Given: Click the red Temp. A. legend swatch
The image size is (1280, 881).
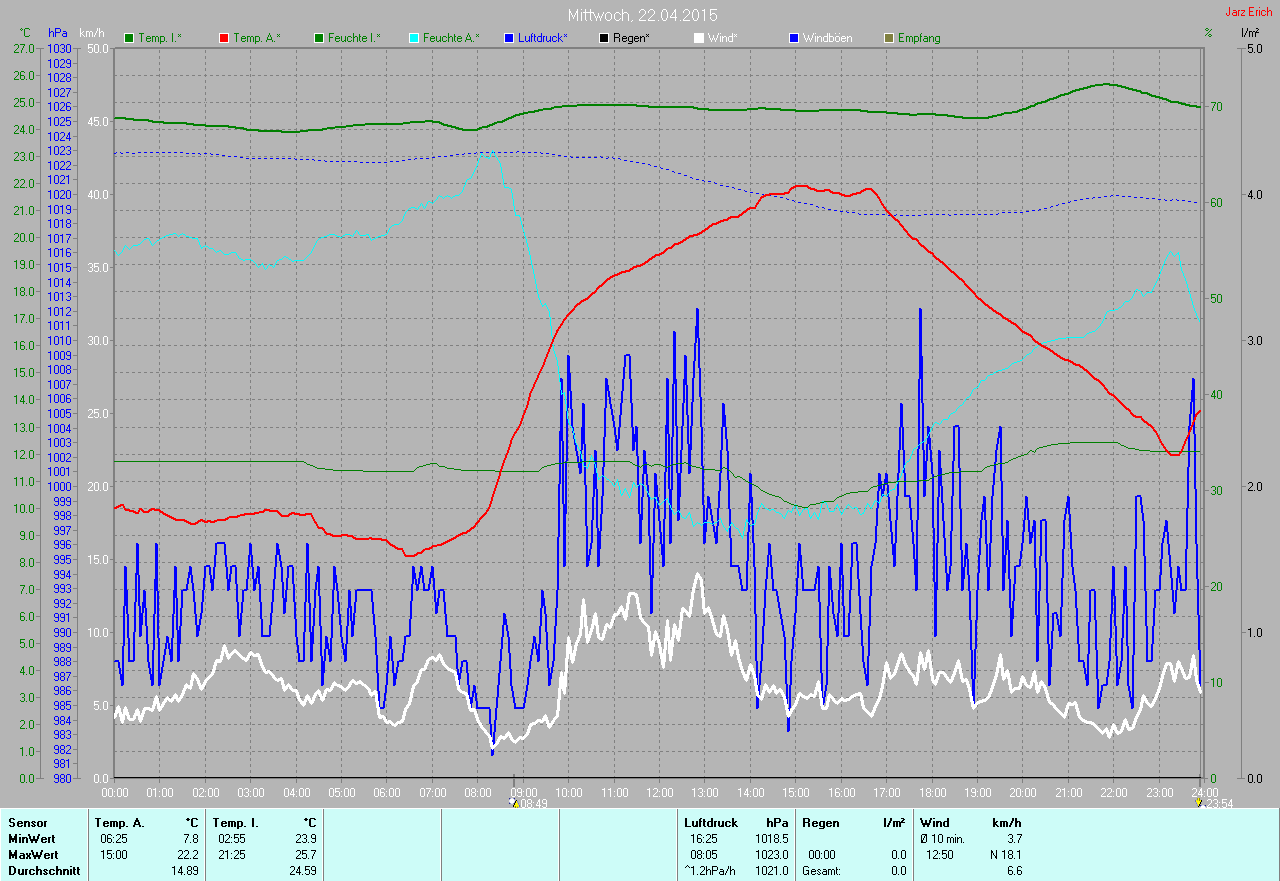Looking at the screenshot, I should pos(223,38).
